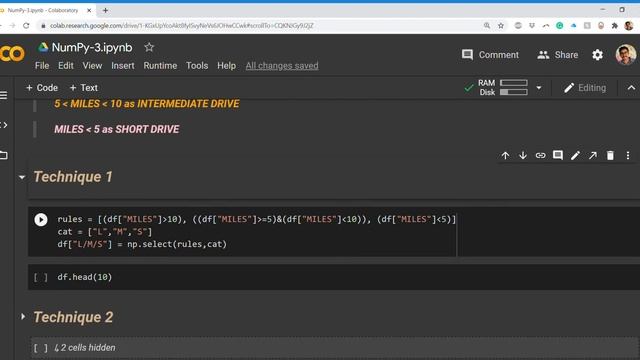Check the Disk usage bar
This screenshot has height=360, width=640.
(513, 92)
